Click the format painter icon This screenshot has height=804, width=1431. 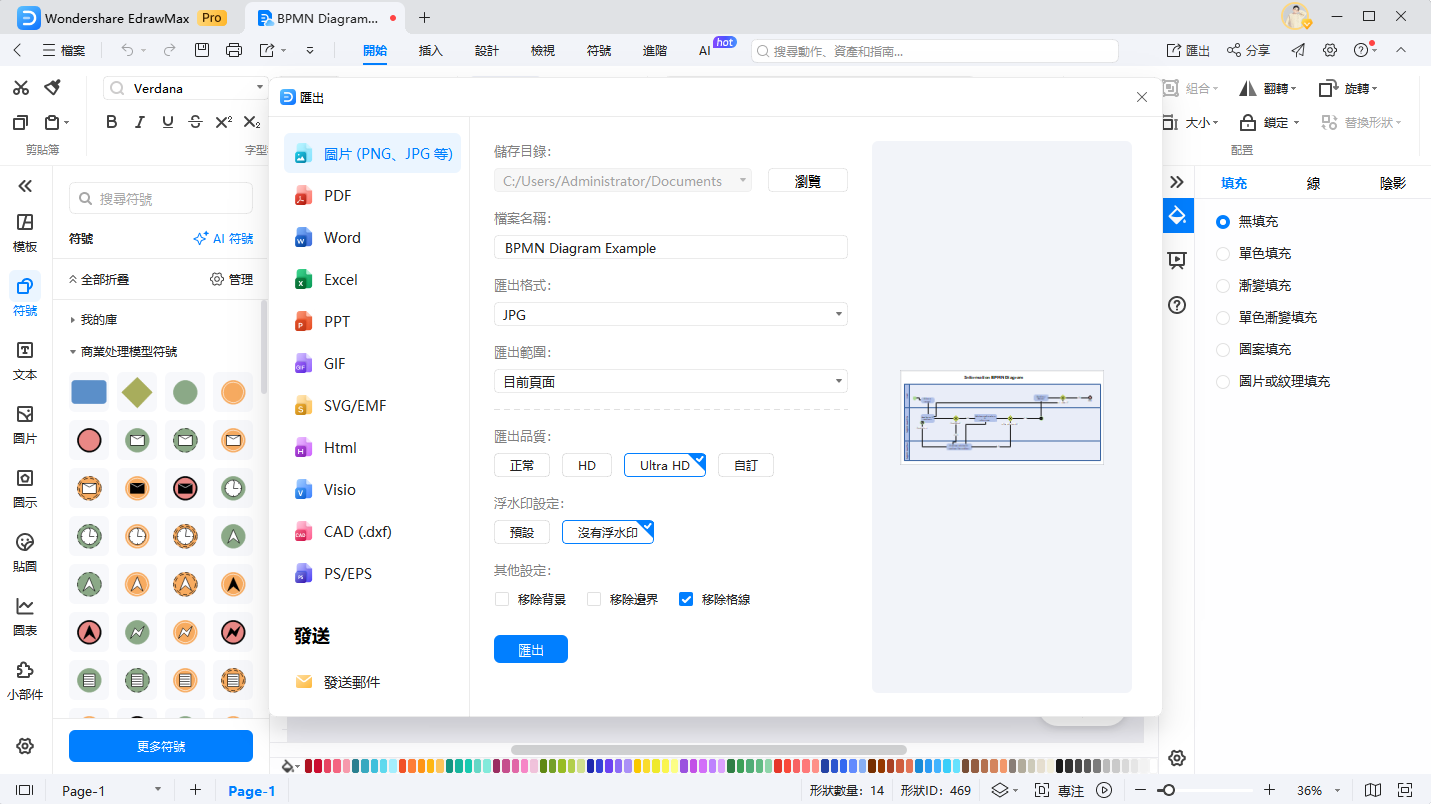tap(53, 88)
